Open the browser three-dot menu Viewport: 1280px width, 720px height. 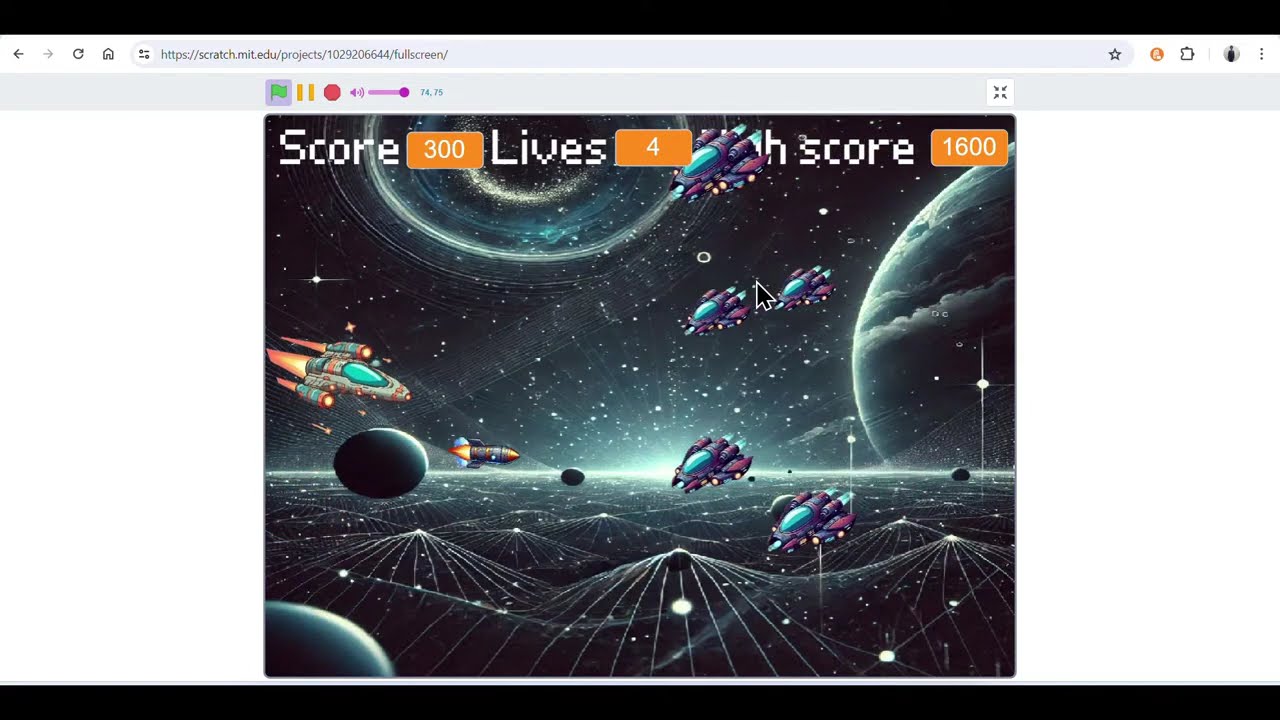click(x=1261, y=54)
